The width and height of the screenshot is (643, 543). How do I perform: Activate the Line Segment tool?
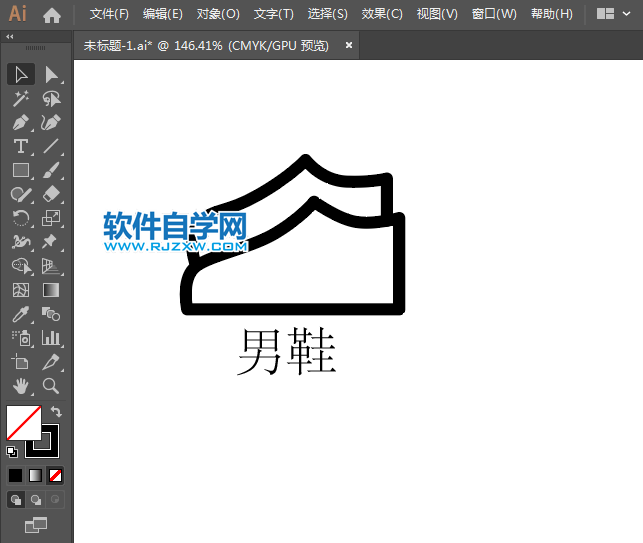(x=51, y=146)
